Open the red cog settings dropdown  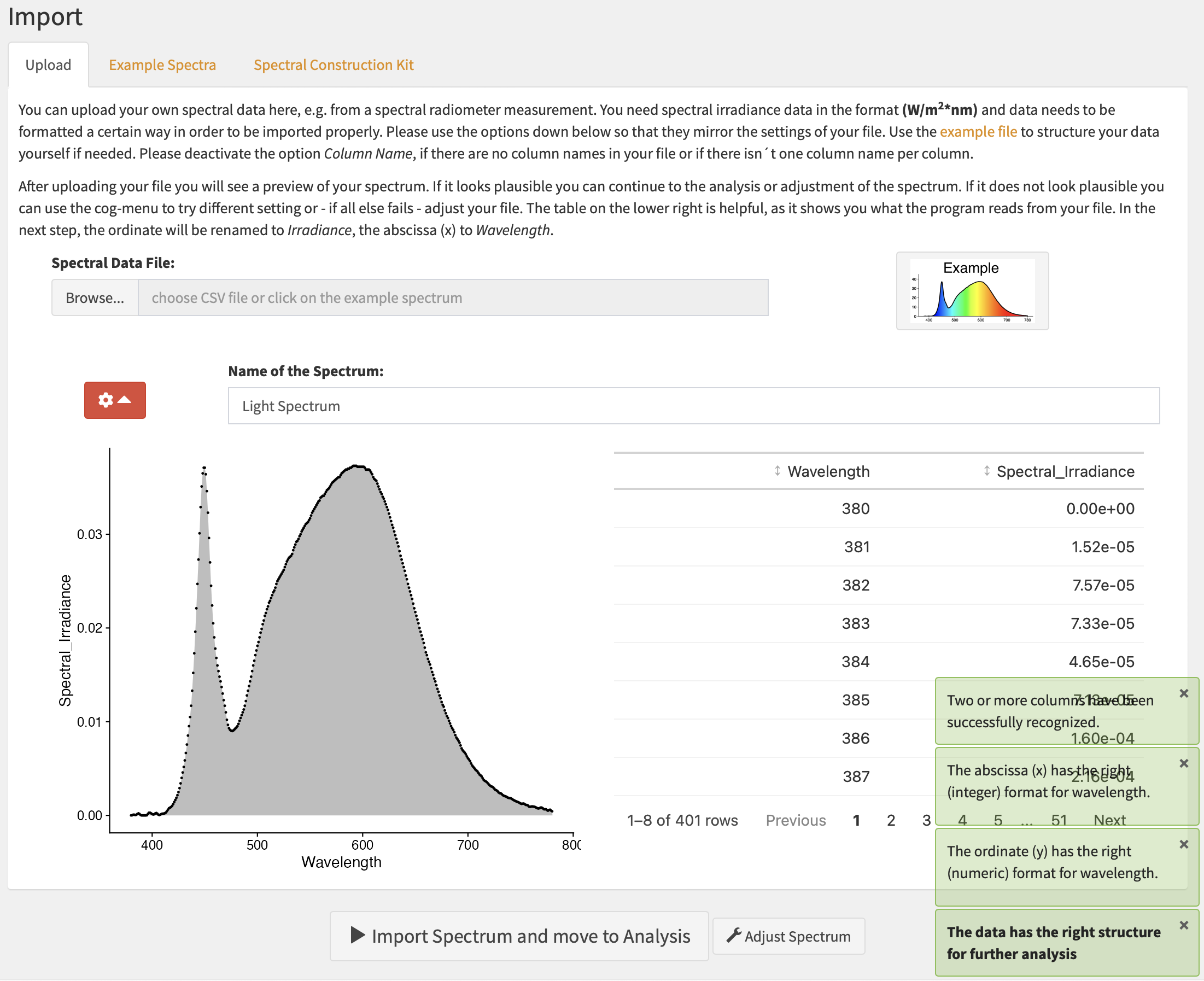click(115, 400)
